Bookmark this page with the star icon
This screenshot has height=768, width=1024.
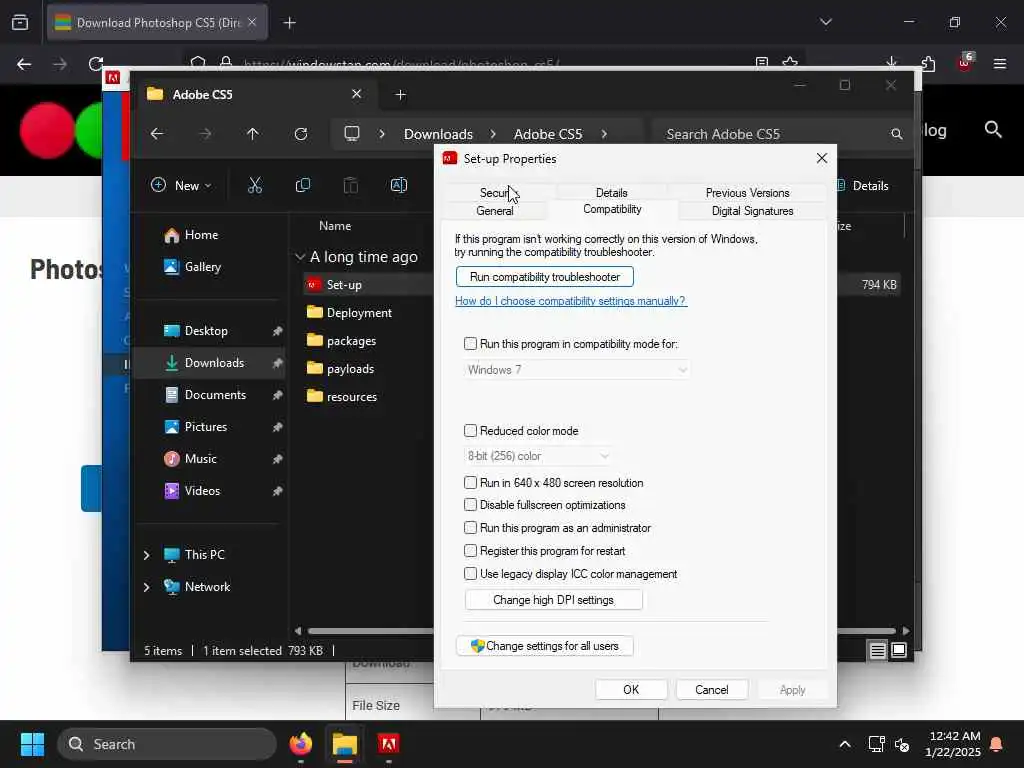(790, 63)
